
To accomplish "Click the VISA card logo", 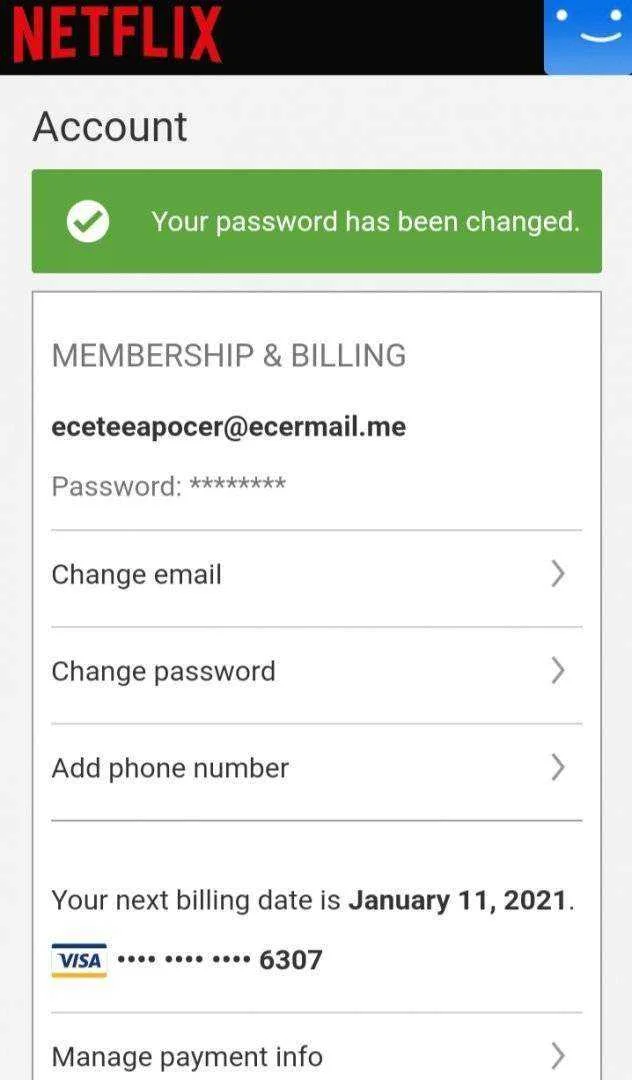I will tap(79, 960).
